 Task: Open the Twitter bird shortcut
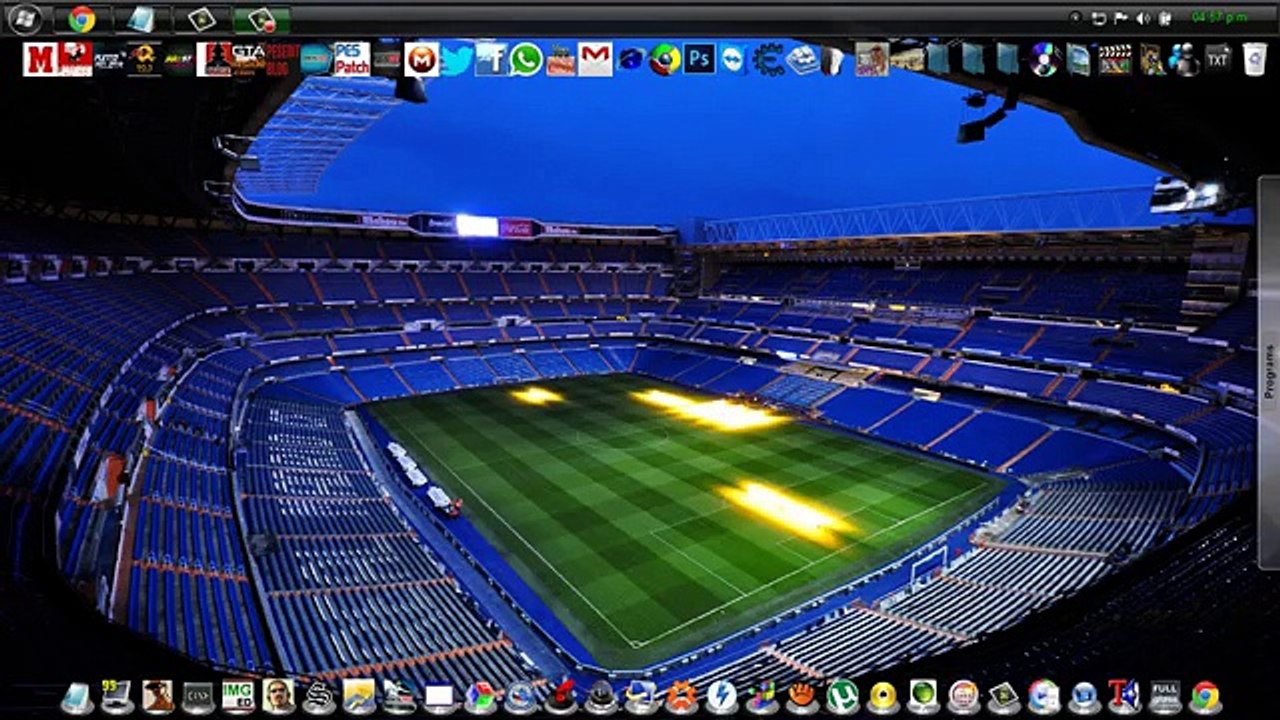[457, 59]
